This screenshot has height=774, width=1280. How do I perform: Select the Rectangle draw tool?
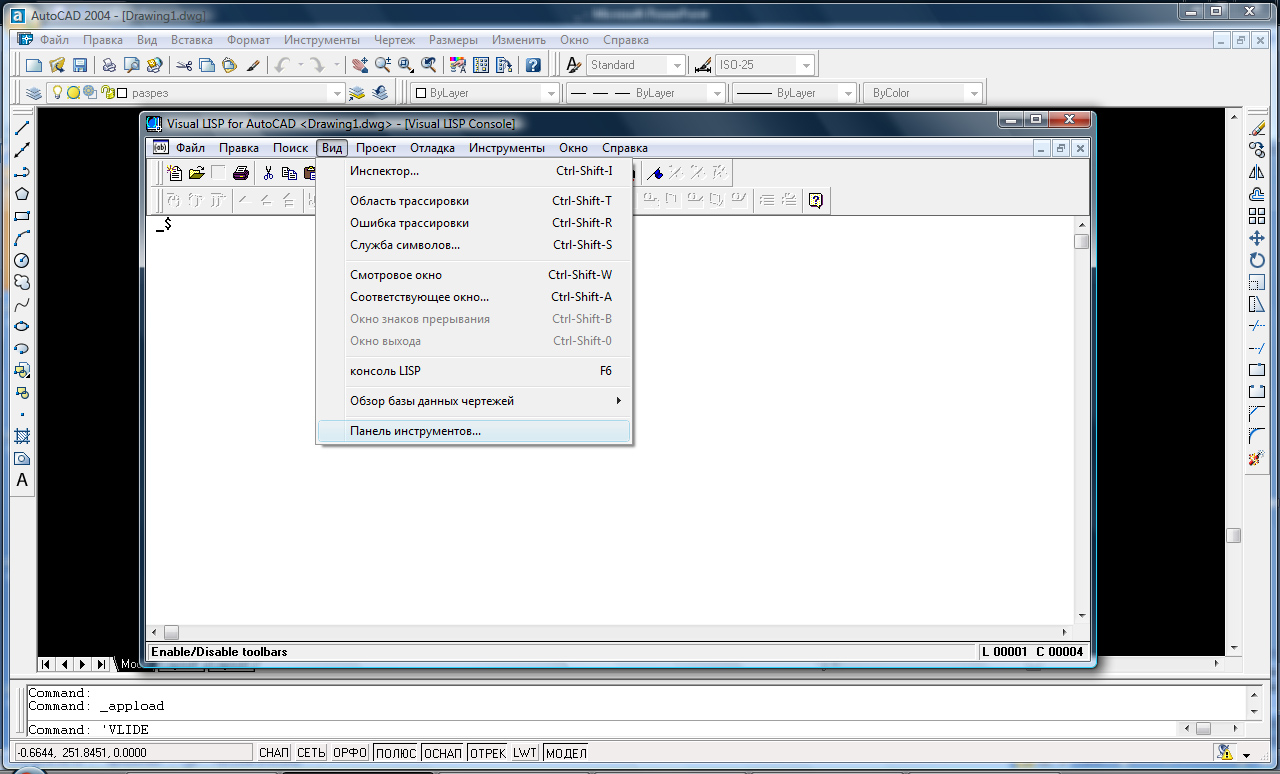[22, 216]
